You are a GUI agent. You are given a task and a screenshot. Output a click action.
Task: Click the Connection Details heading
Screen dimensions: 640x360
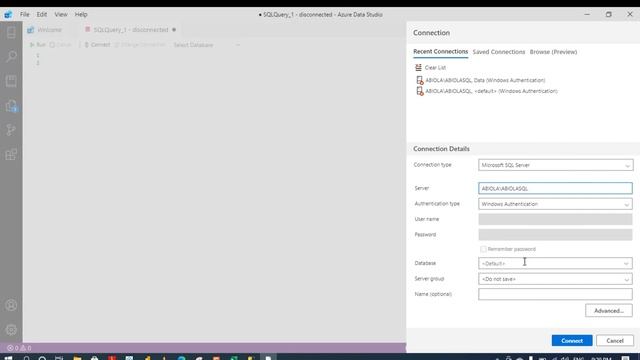tap(441, 149)
